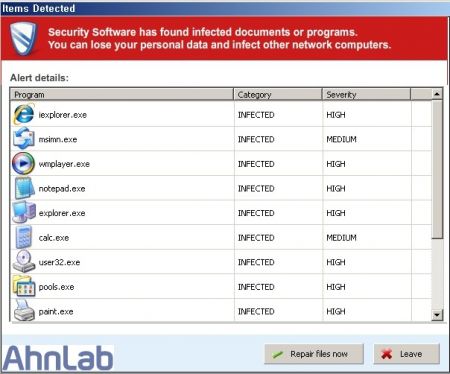Image resolution: width=450 pixels, height=374 pixels.
Task: Click the printer icon beside paint.exe
Action: point(24,310)
